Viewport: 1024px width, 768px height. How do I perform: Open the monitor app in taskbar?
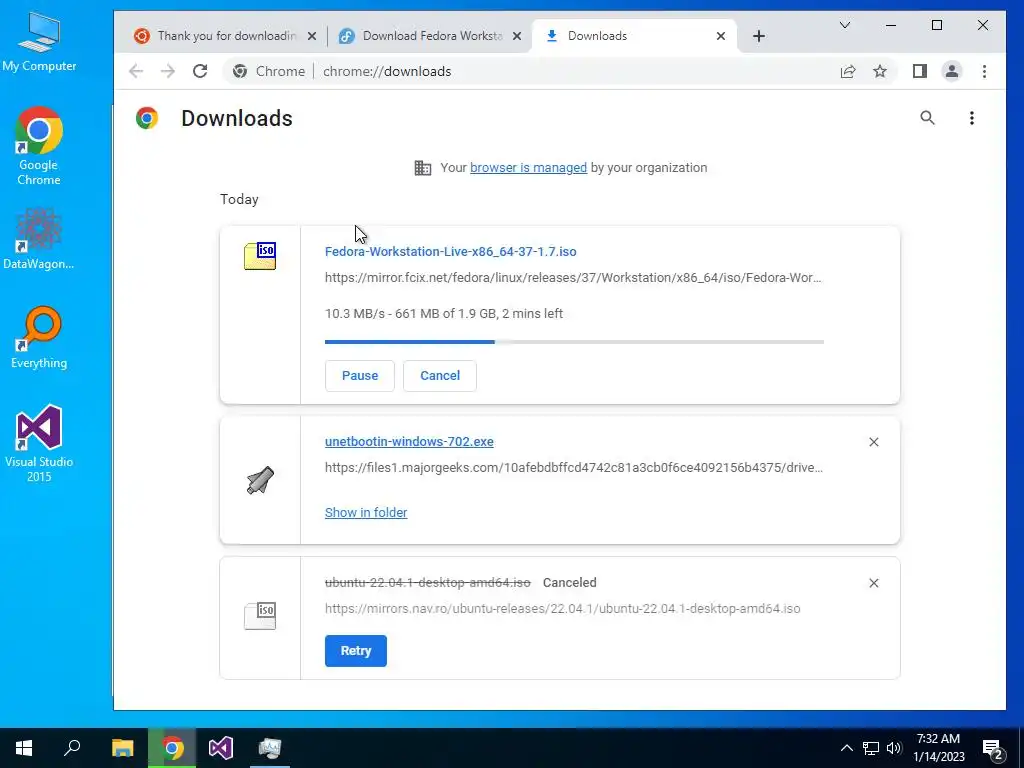(270, 748)
